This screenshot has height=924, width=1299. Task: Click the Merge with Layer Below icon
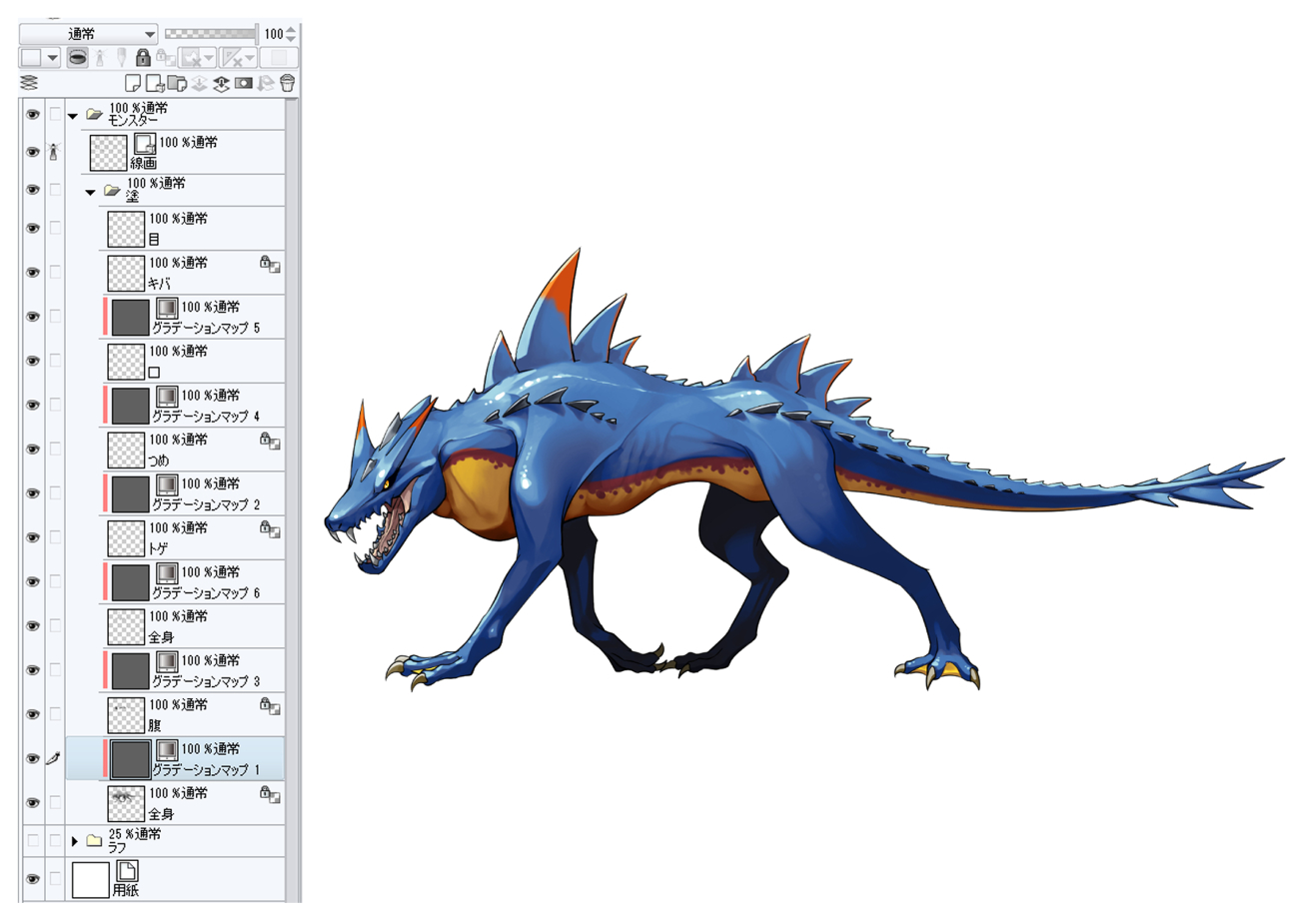[x=221, y=83]
